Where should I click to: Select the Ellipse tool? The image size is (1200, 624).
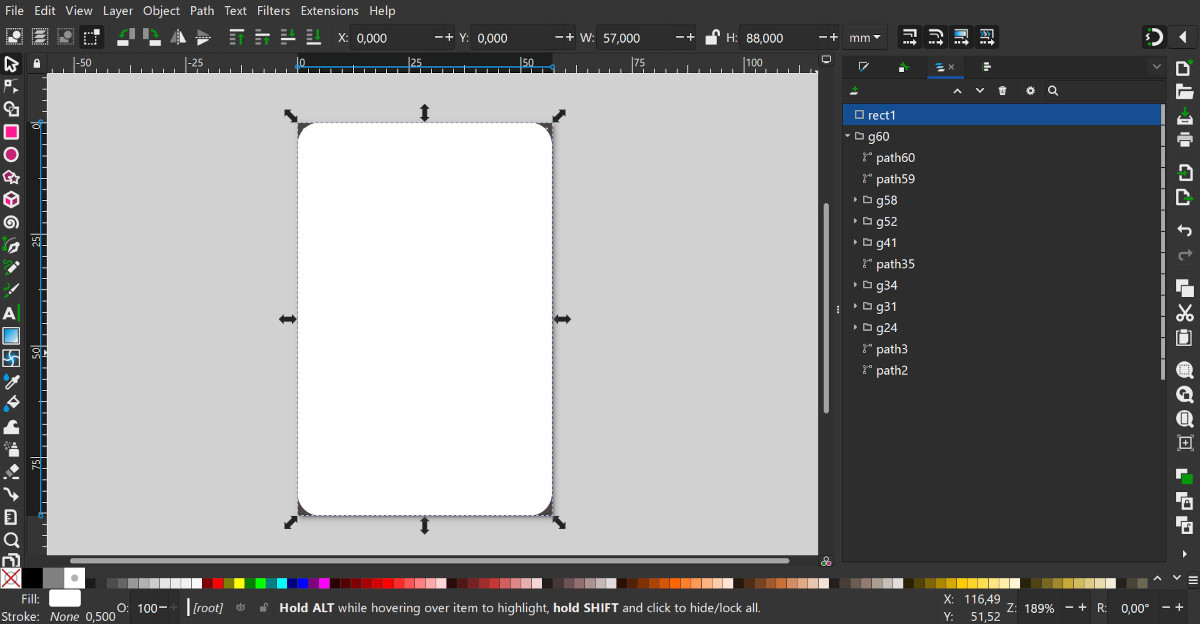[x=11, y=155]
